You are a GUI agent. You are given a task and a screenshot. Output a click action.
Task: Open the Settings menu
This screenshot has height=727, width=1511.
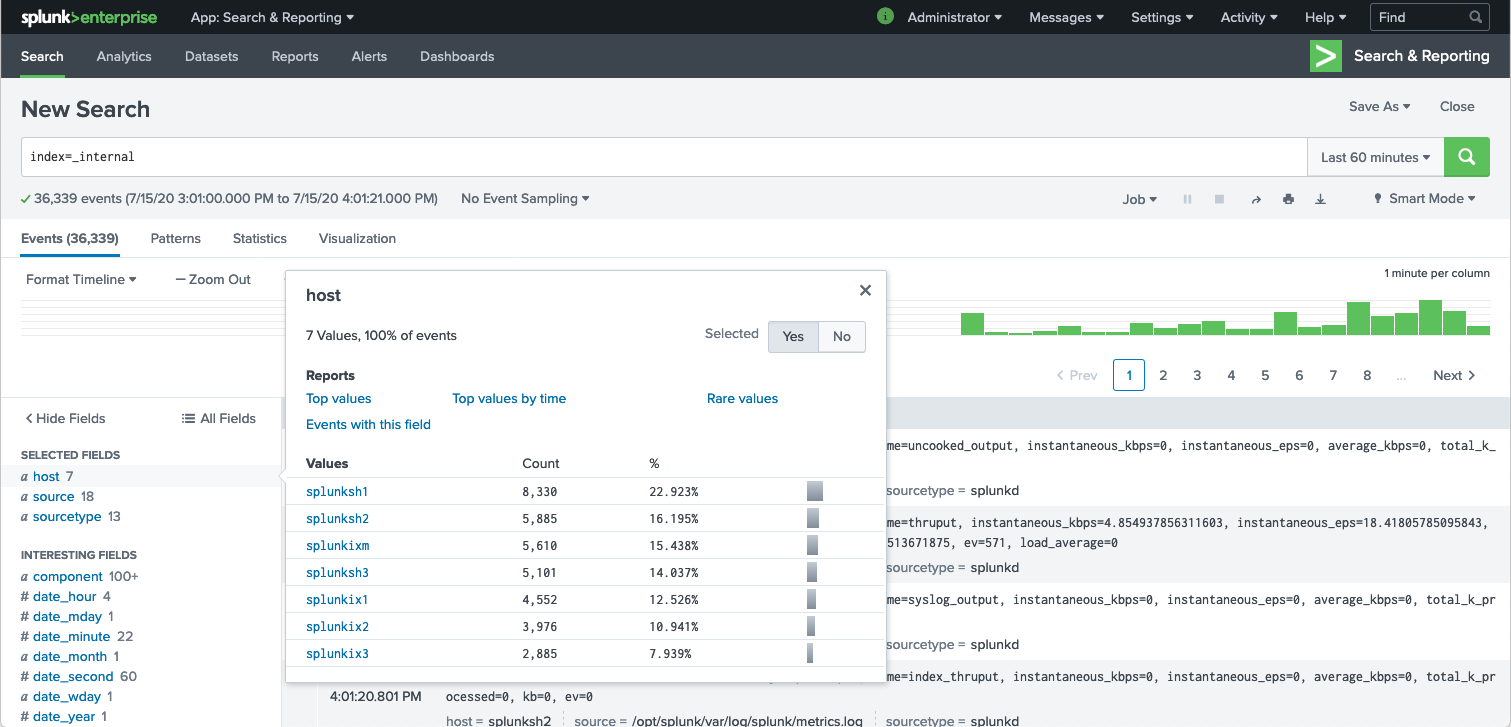[x=1162, y=17]
